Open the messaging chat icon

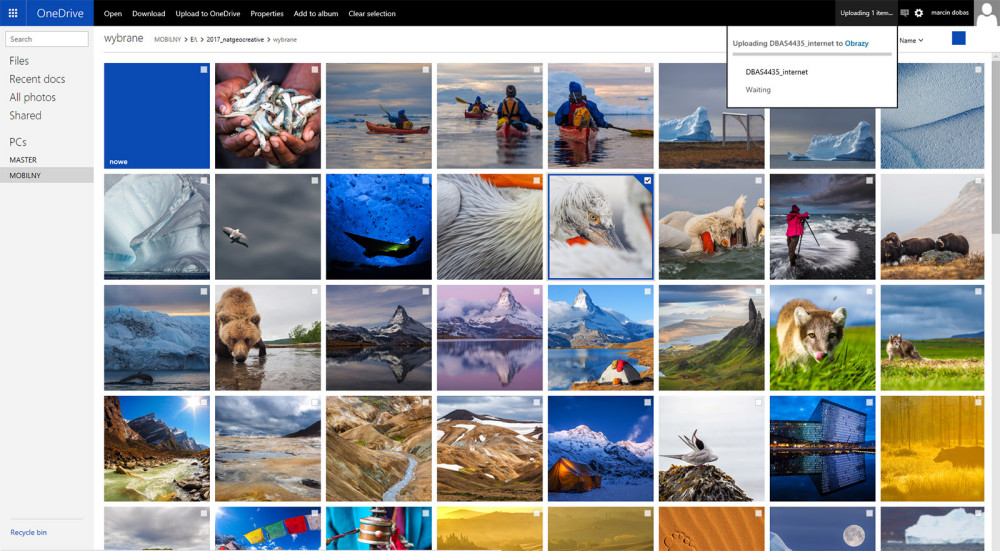[x=904, y=13]
